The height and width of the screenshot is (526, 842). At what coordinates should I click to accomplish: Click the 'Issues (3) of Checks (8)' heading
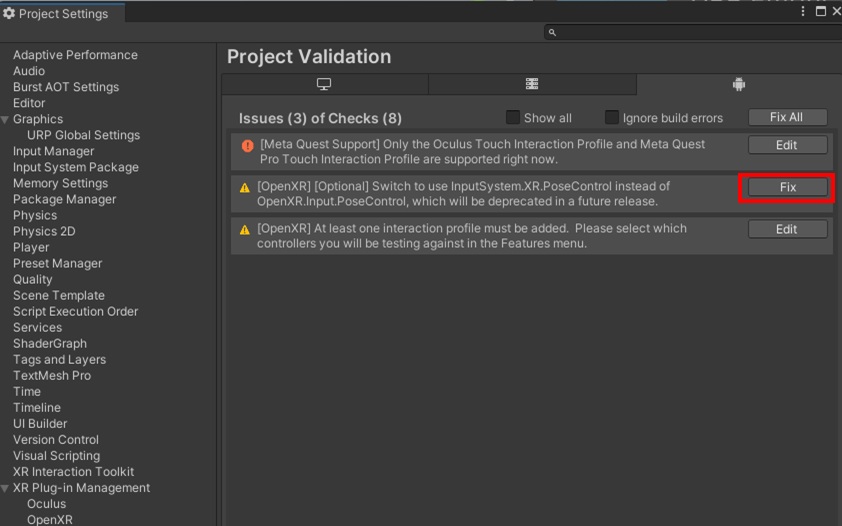pos(321,119)
